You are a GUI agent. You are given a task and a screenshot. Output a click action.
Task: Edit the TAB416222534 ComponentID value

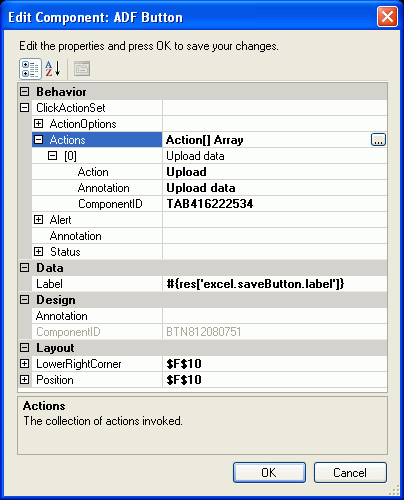coord(275,204)
